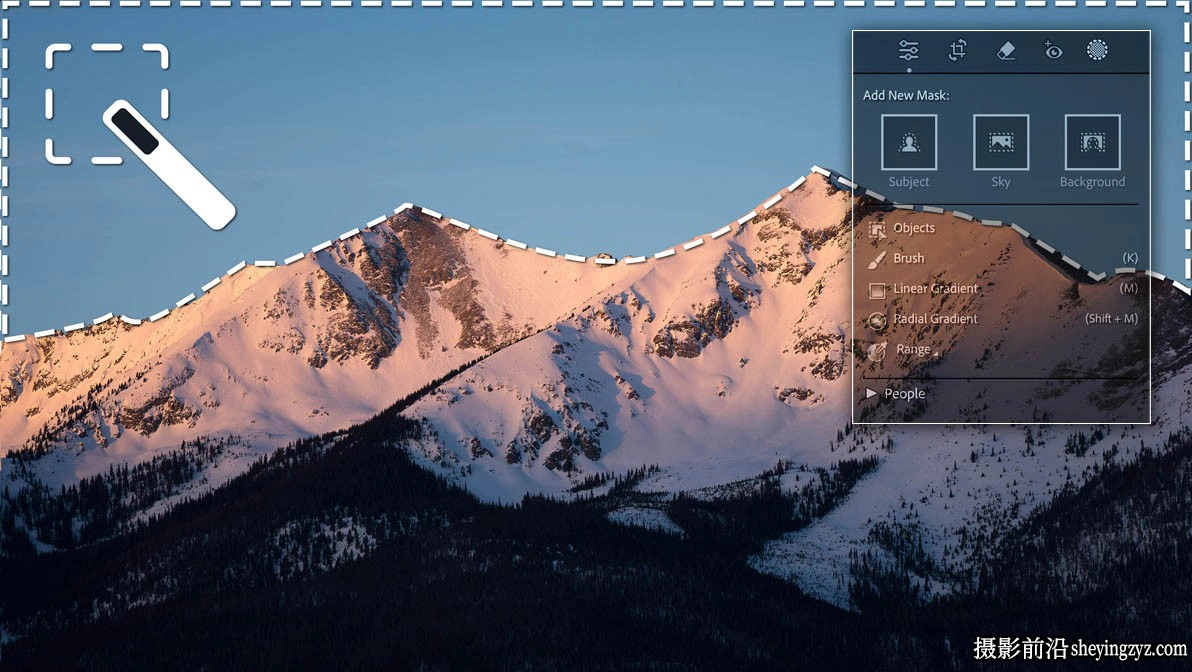This screenshot has width=1192, height=672.
Task: Select the Masking tool circle icon
Action: click(x=1097, y=49)
